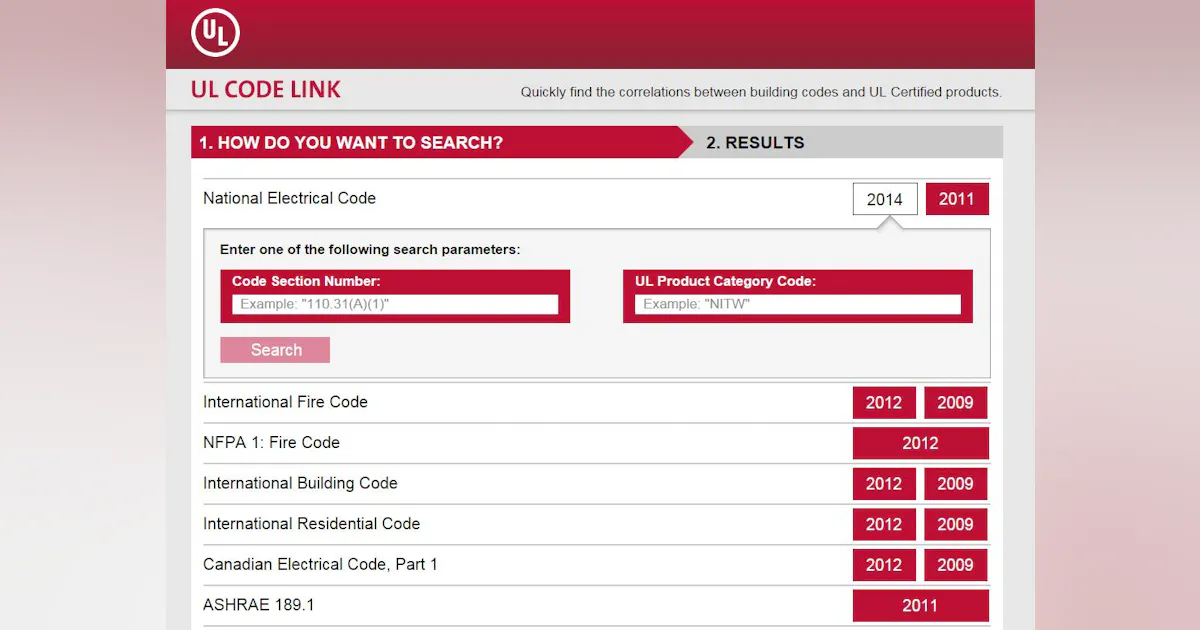The height and width of the screenshot is (630, 1200).
Task: Choose International Fire Code 2012
Action: (x=884, y=403)
